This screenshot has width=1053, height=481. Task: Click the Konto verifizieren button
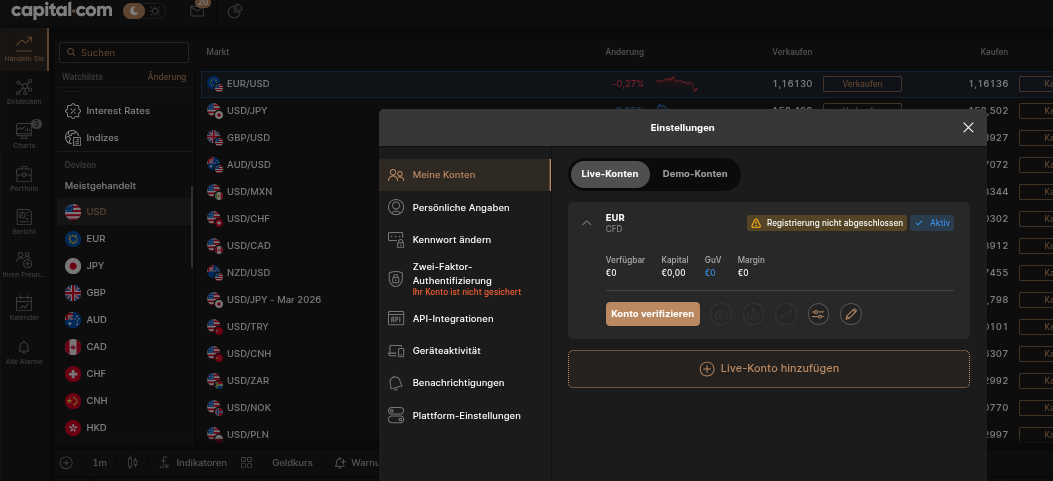[653, 314]
